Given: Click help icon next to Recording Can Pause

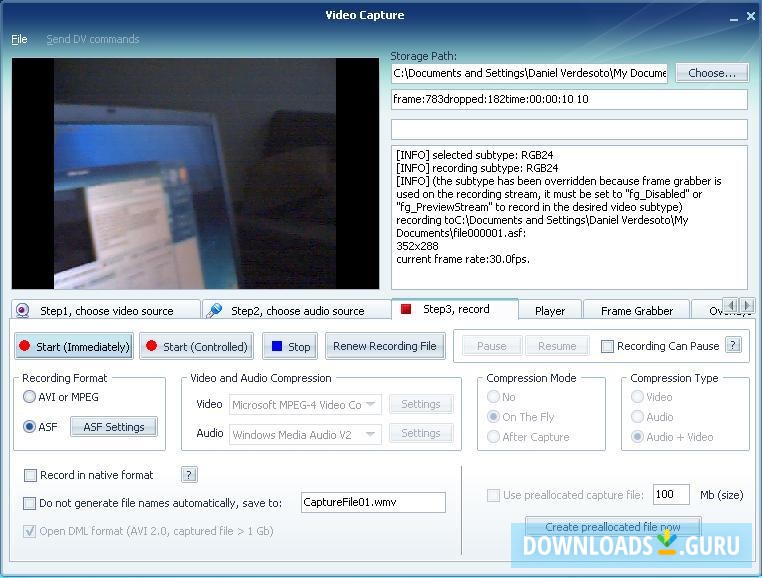Looking at the screenshot, I should [x=733, y=345].
